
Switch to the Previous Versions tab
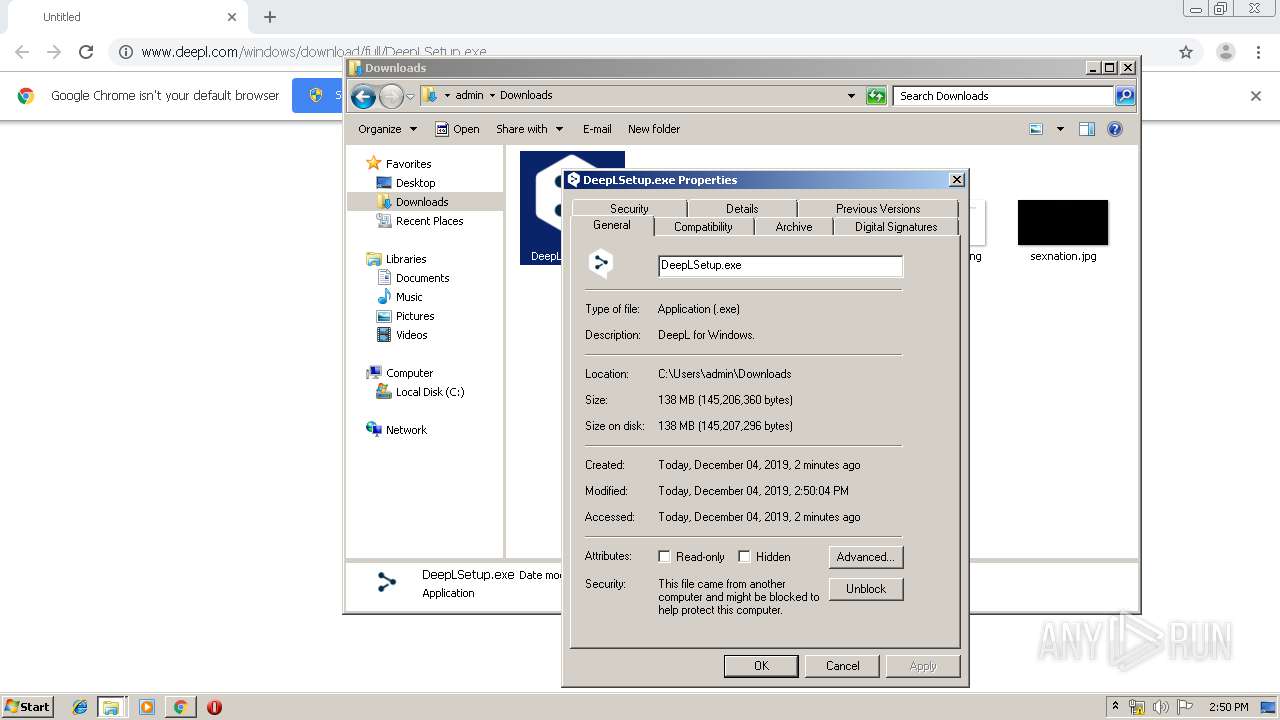click(878, 209)
